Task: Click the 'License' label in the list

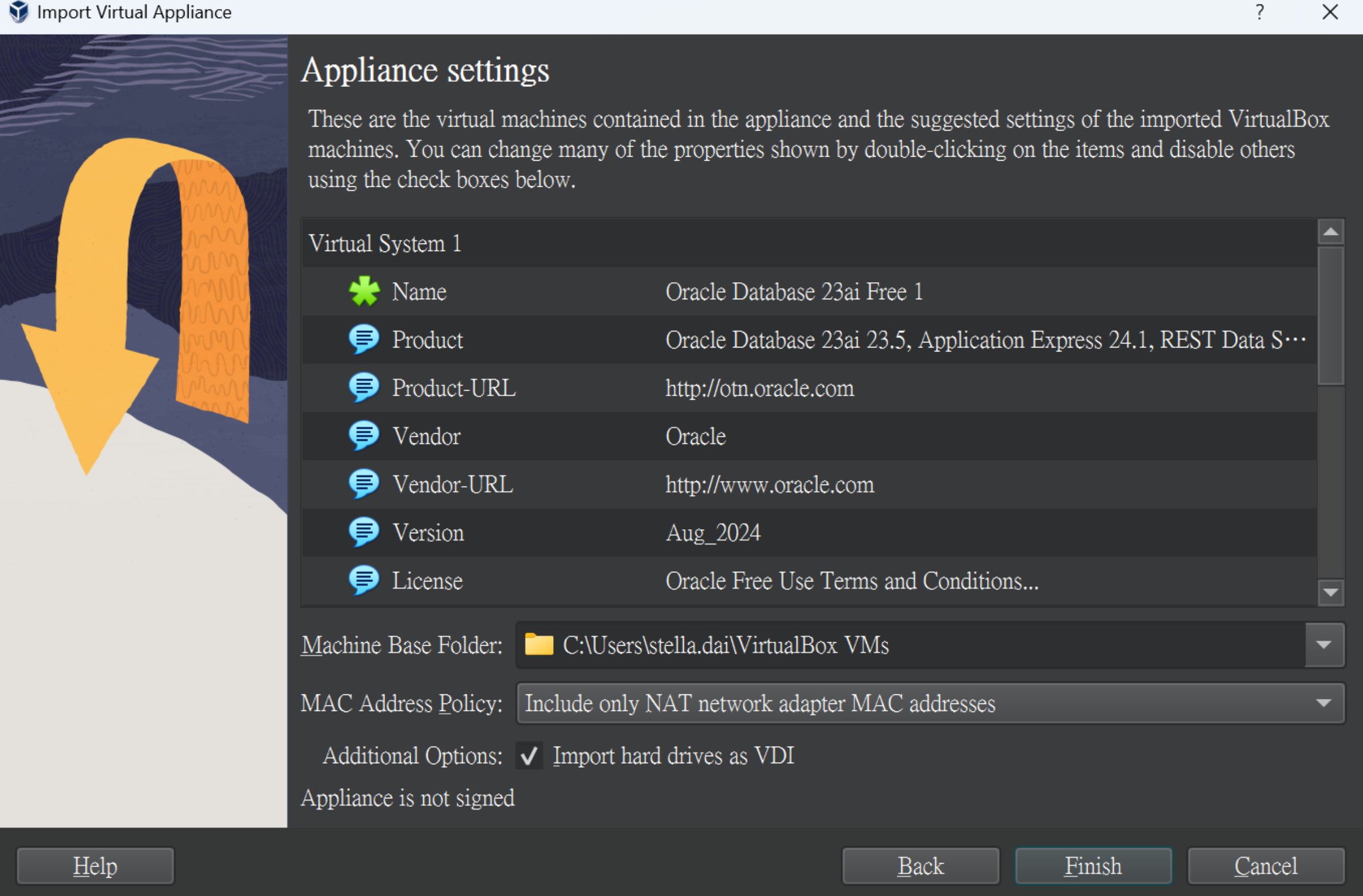Action: pos(427,580)
